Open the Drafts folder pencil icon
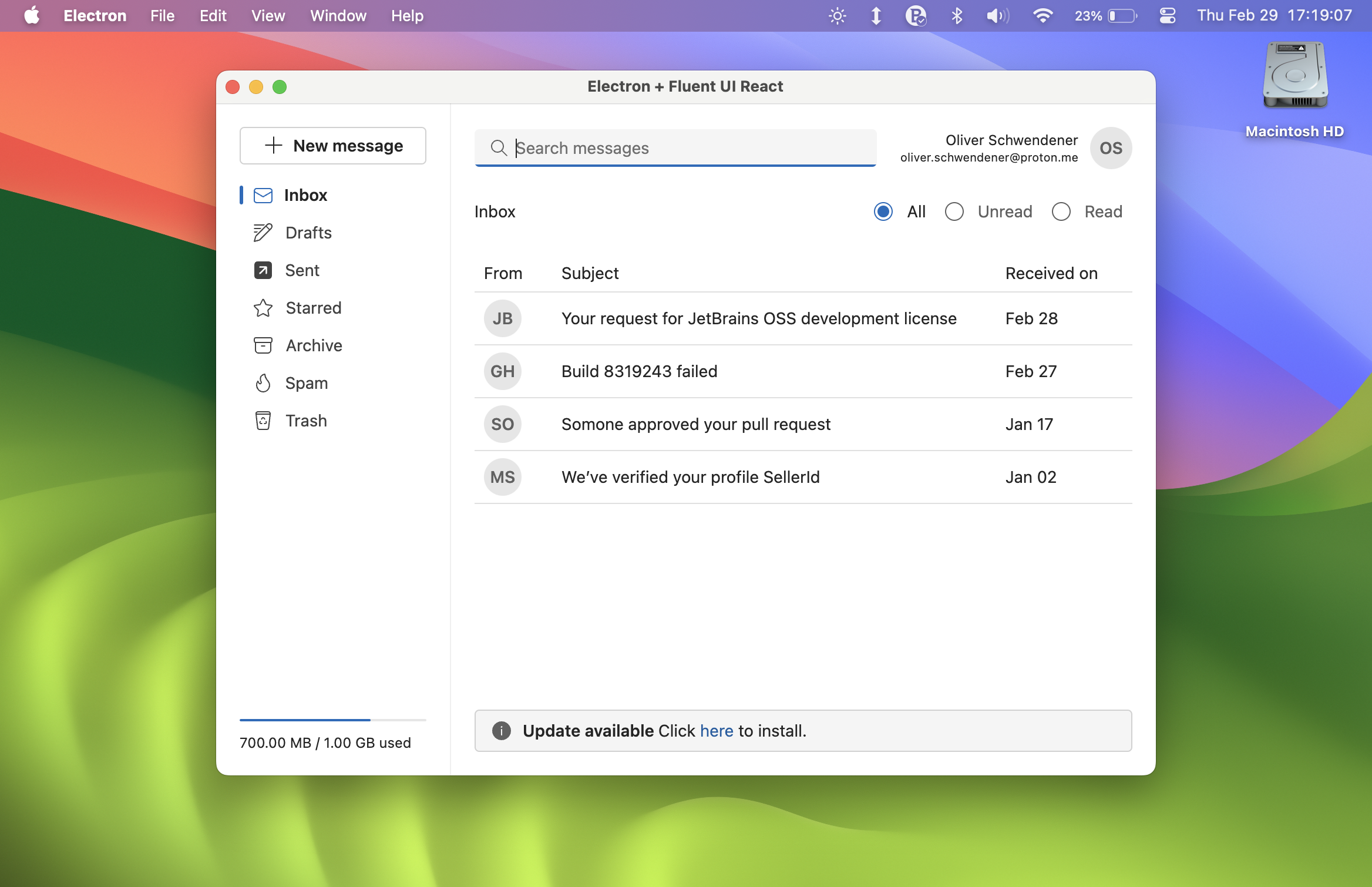Screen dimensions: 1372x887 point(263,233)
